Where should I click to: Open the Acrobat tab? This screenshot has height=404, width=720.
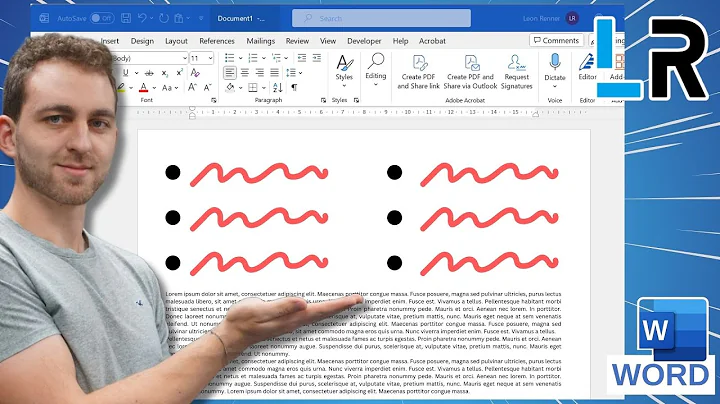tap(432, 41)
